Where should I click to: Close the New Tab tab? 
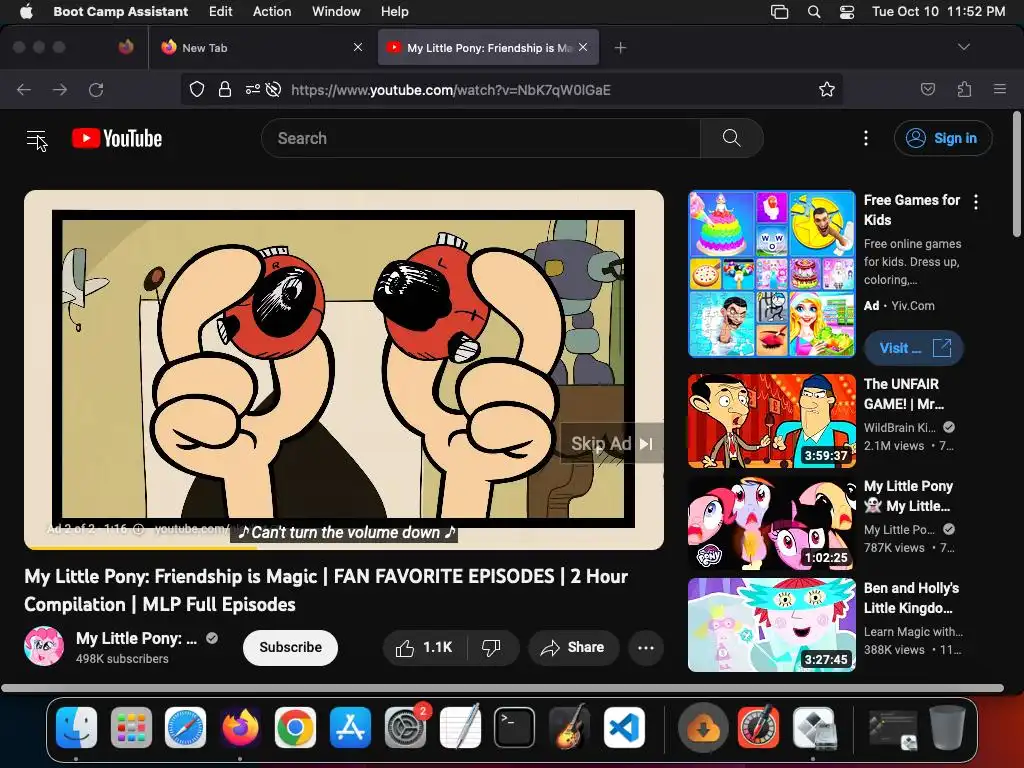pos(358,47)
